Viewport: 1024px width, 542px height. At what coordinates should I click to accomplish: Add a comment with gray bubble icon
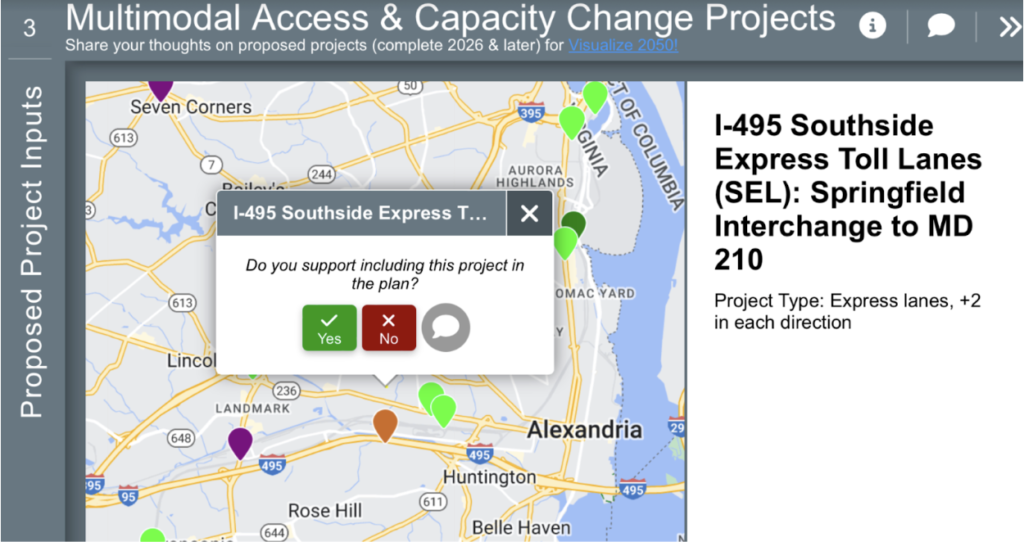446,327
